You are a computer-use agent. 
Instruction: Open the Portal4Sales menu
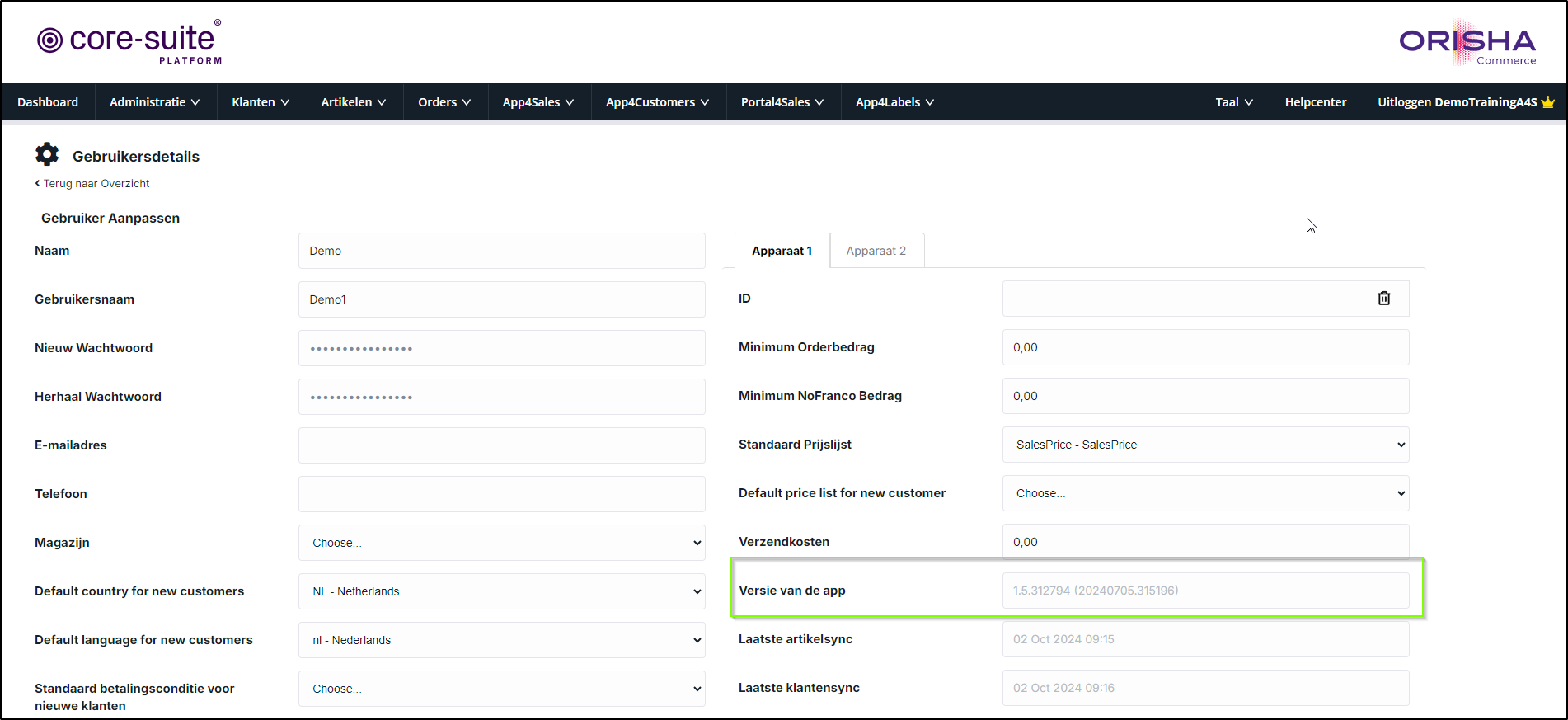click(x=782, y=102)
